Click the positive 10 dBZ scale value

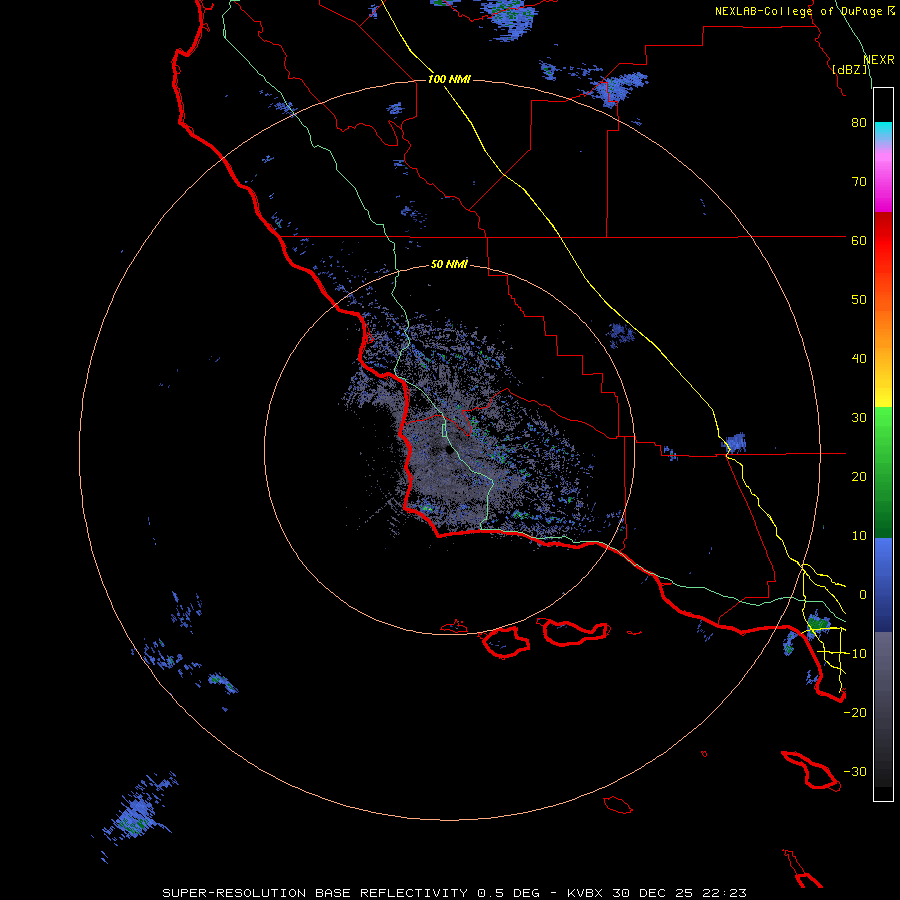[859, 536]
